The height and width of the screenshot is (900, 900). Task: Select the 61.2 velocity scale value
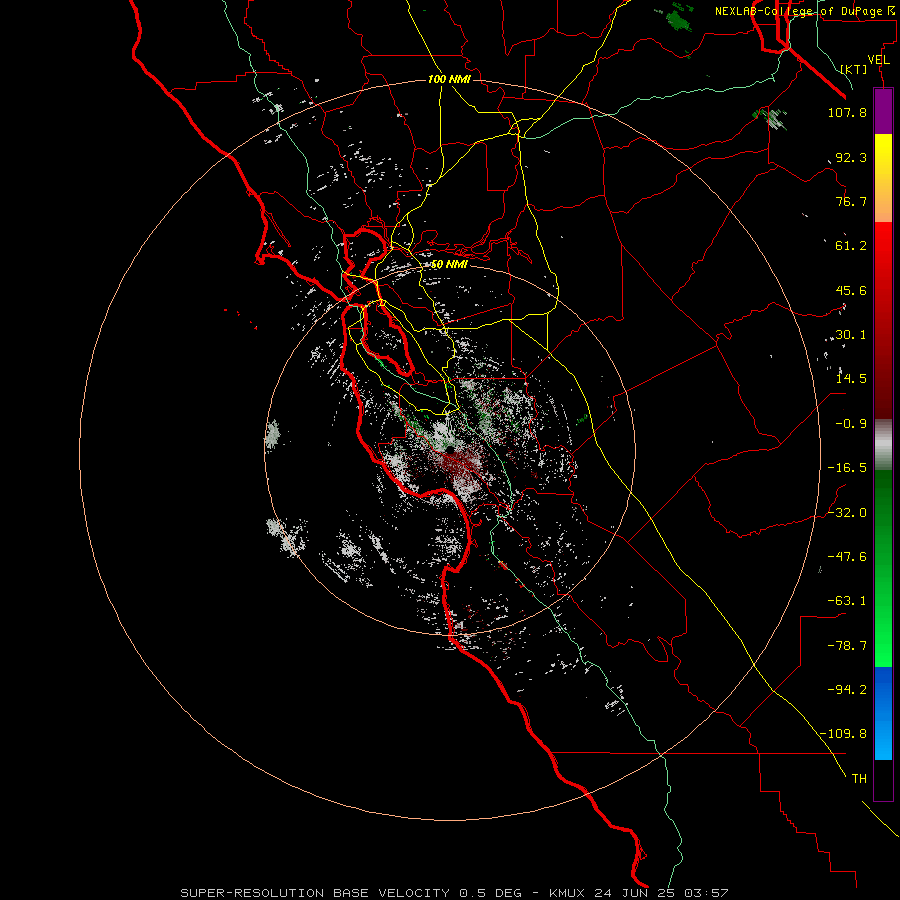(851, 246)
